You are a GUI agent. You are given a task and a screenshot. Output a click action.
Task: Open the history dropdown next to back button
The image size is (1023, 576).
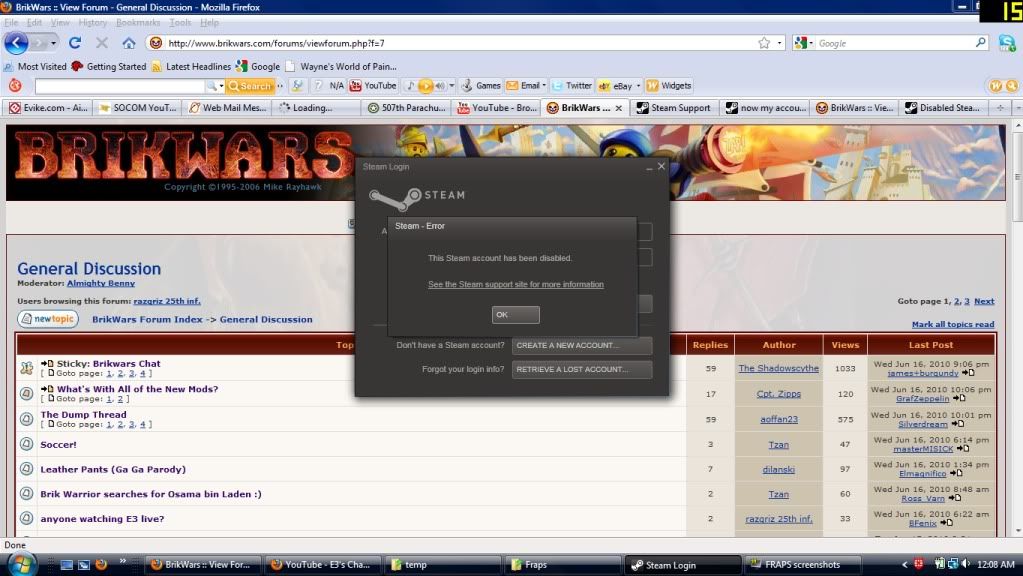53,43
